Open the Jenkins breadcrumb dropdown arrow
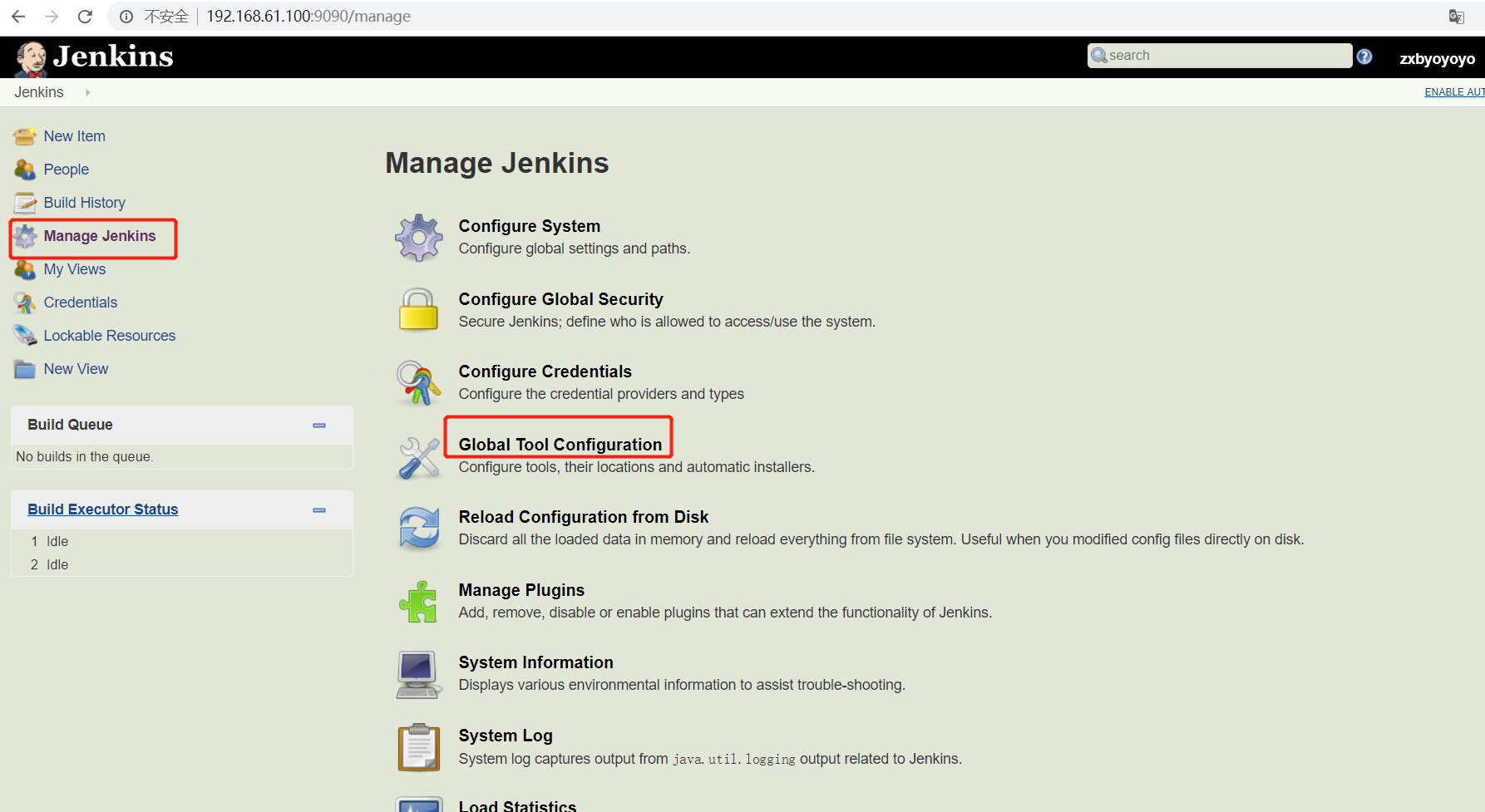1485x812 pixels. pyautogui.click(x=87, y=92)
